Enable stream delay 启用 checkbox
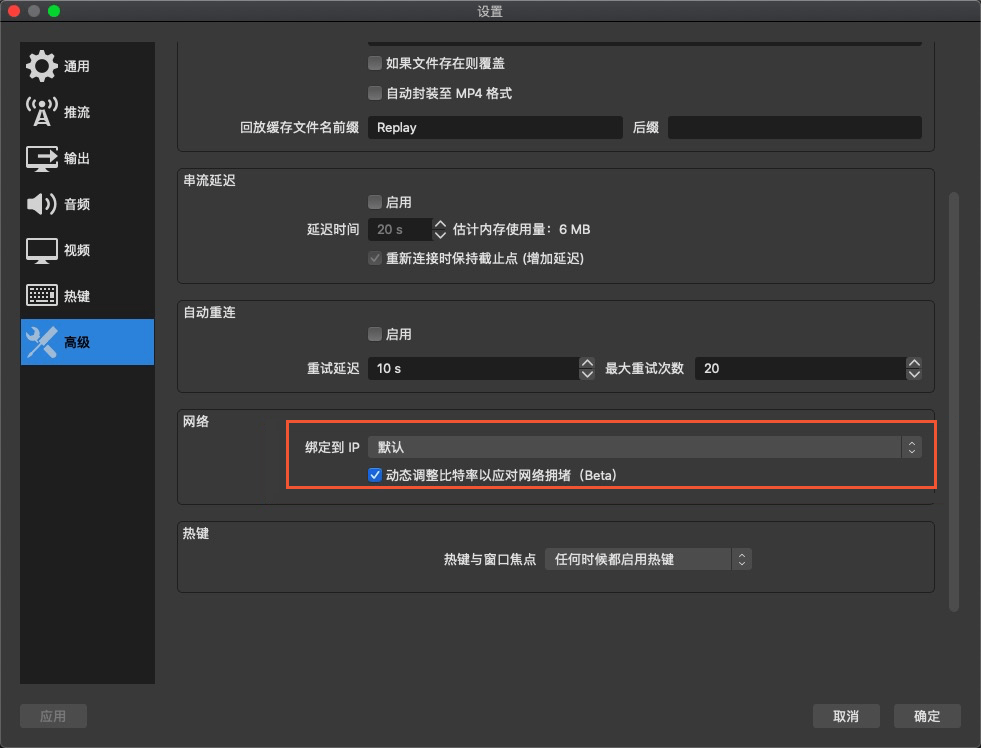Viewport: 981px width, 748px height. click(375, 202)
